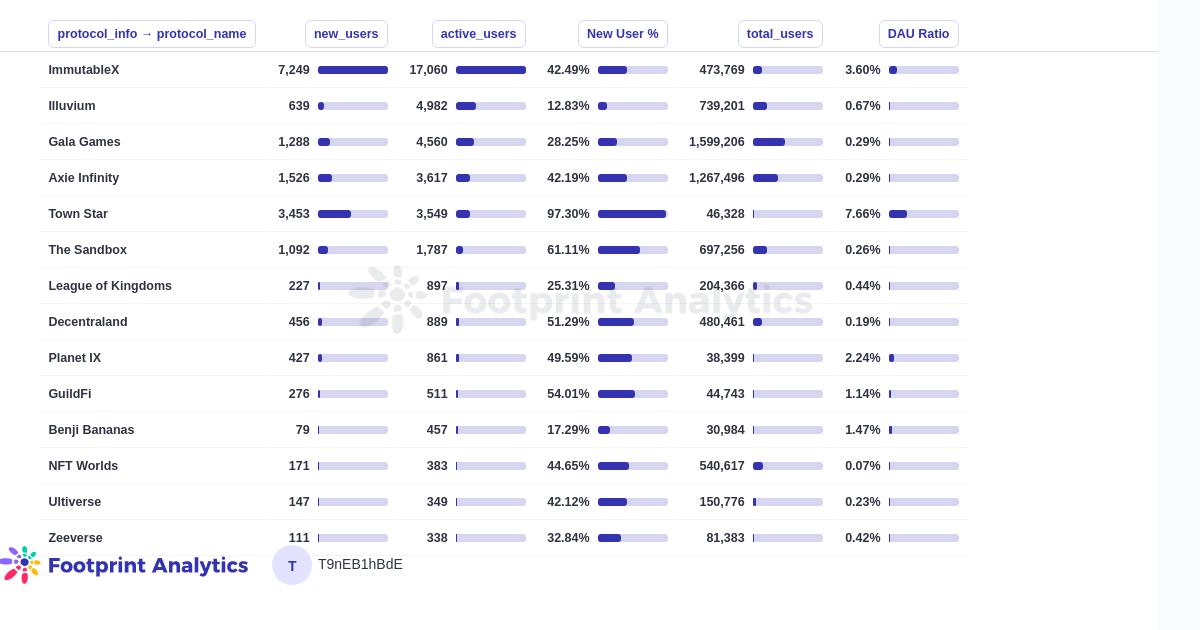Click the DAU Ratio column header

tap(918, 34)
